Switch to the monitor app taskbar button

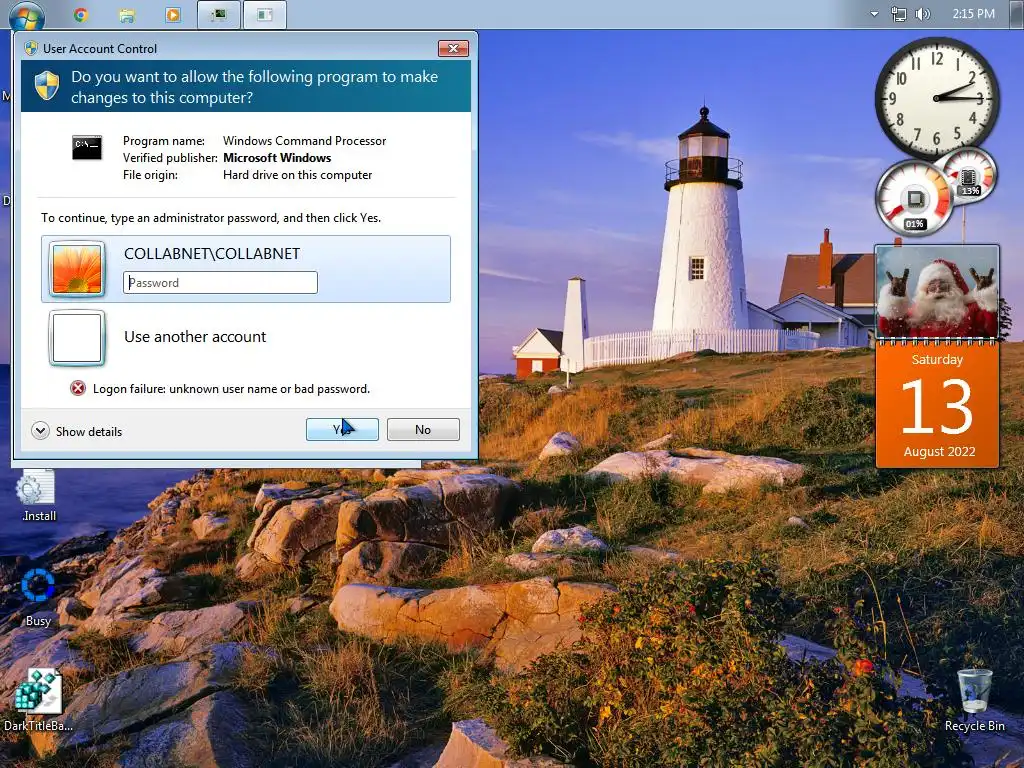[x=219, y=14]
